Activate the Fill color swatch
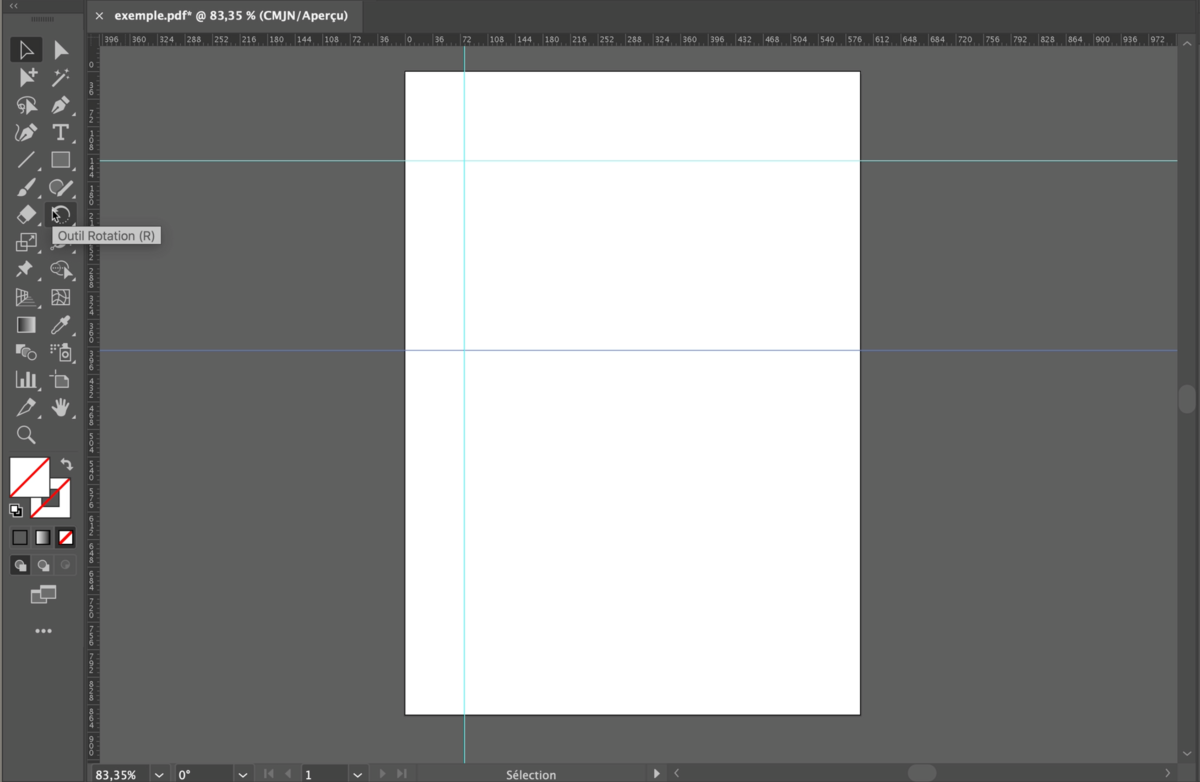1200x782 pixels. pos(30,477)
